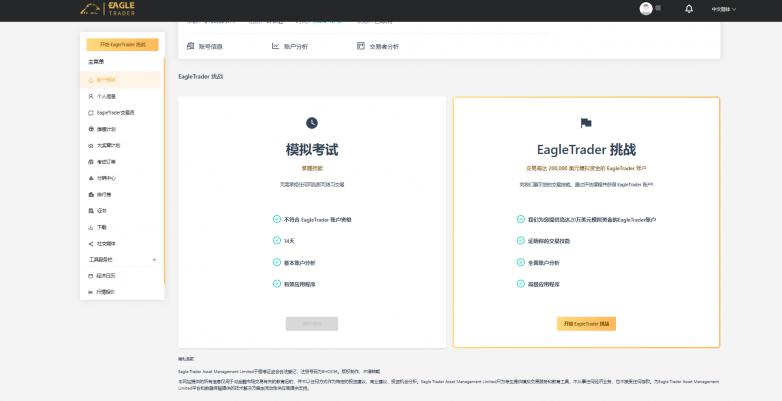
Task: Click the 社交媒体 share icon in sidebar
Action: (90, 243)
